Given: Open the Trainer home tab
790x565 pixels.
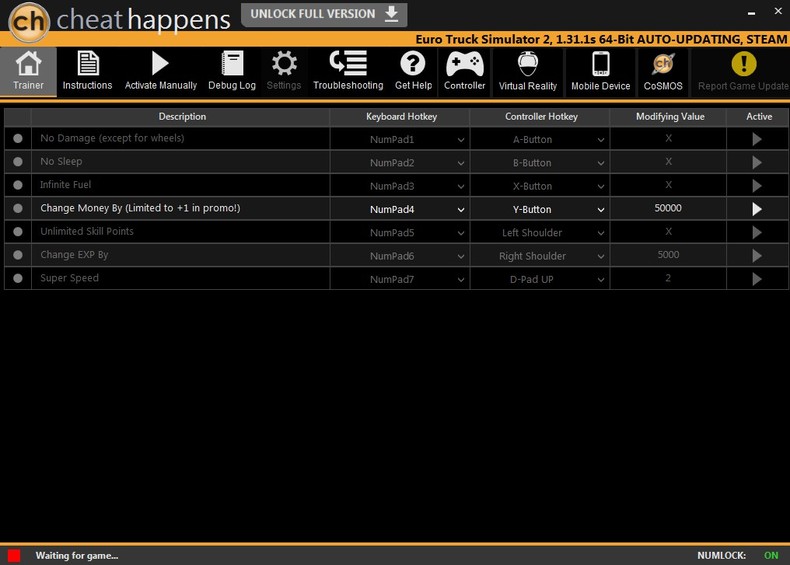Looking at the screenshot, I should (28, 71).
